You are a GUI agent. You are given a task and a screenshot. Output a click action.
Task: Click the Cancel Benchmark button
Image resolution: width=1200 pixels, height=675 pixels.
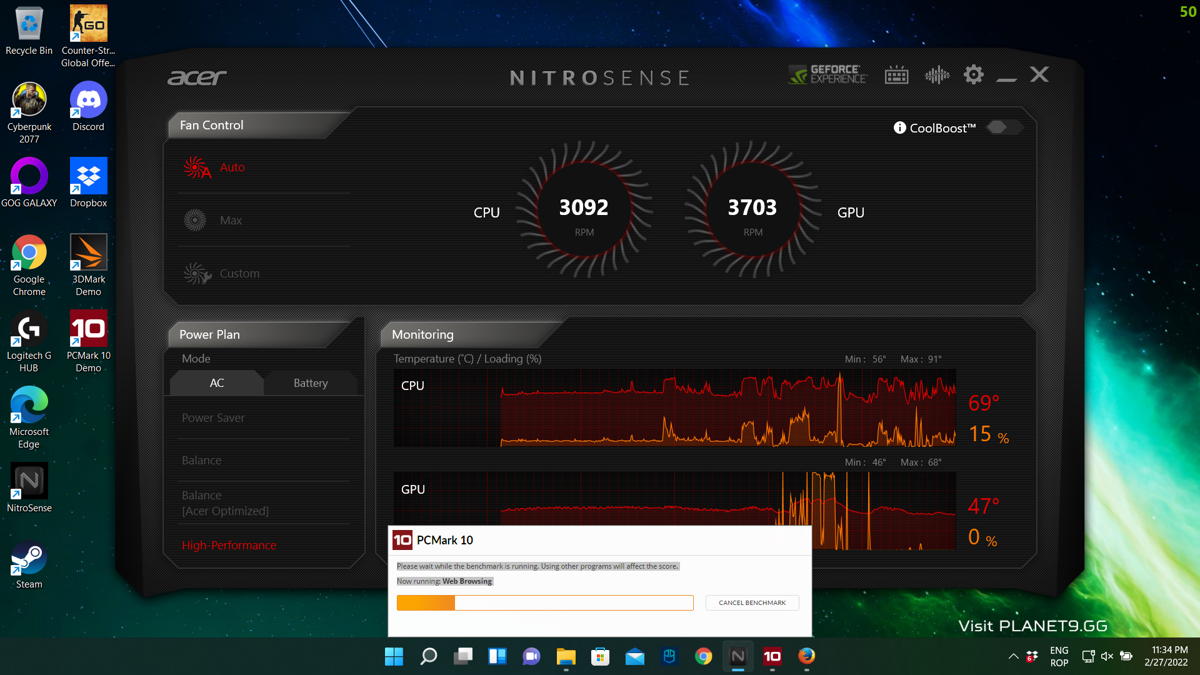tap(752, 603)
